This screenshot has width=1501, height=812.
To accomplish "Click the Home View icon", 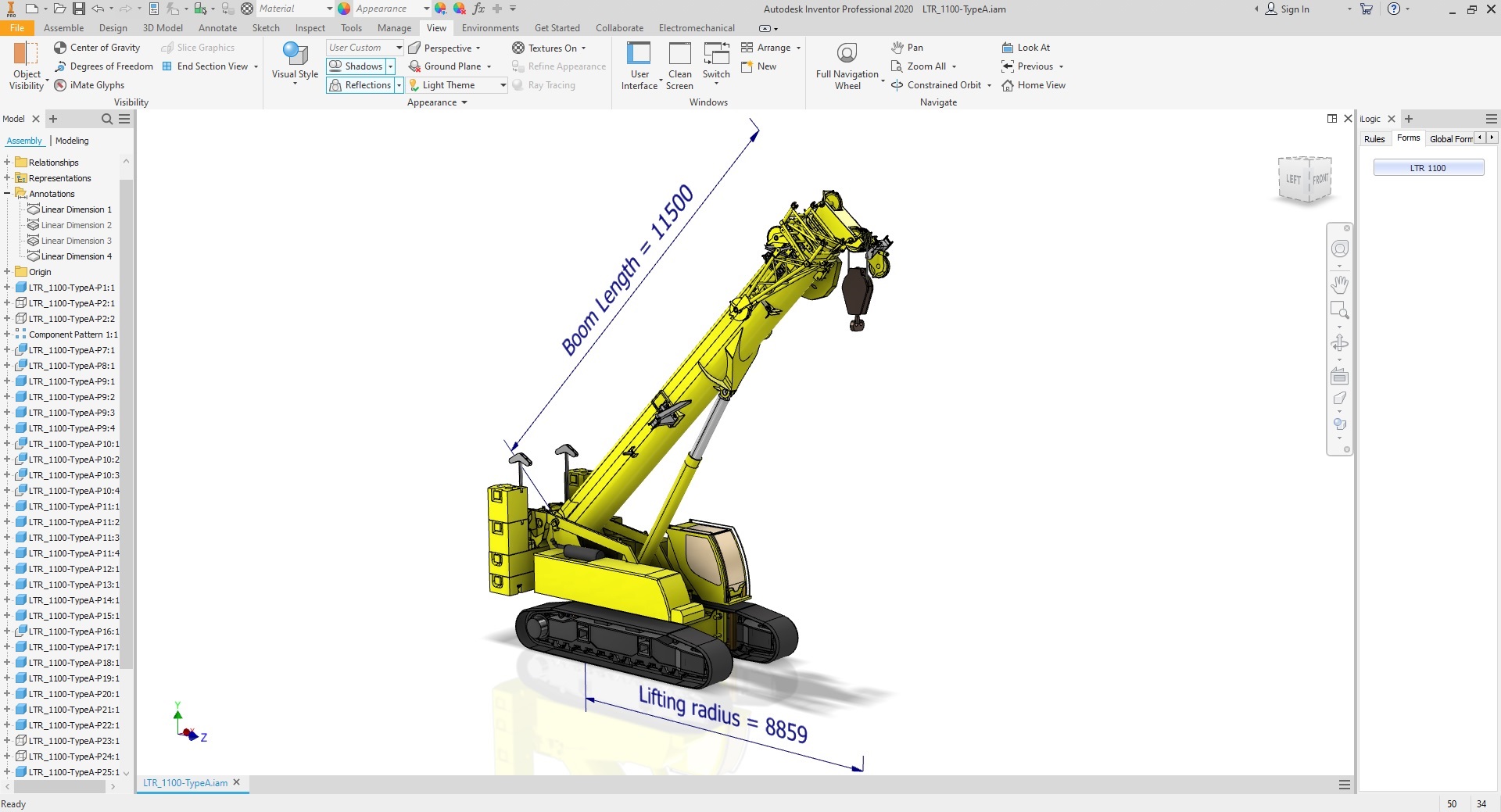I will tap(1008, 85).
